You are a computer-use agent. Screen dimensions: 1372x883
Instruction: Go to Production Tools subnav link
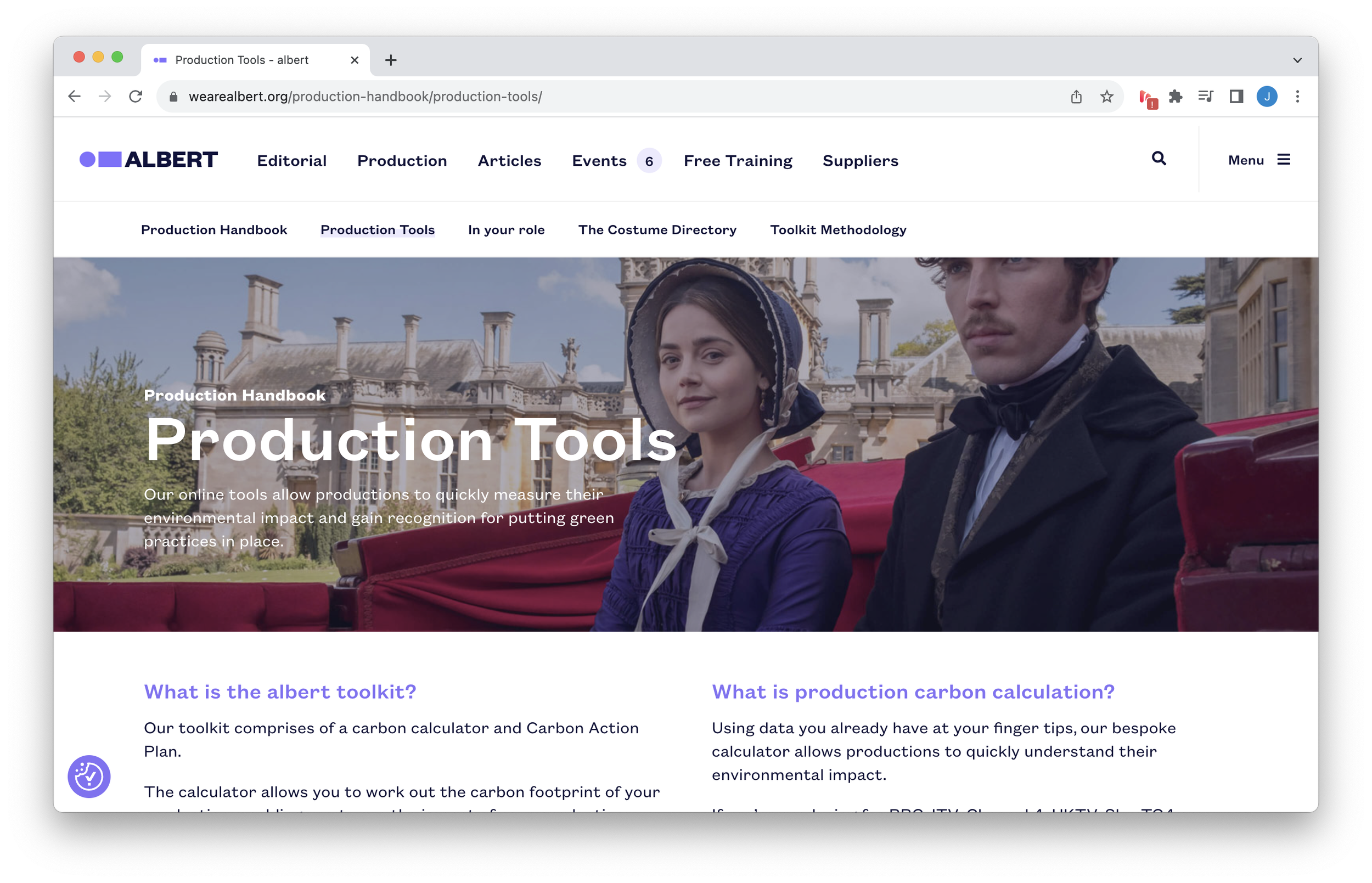[377, 230]
